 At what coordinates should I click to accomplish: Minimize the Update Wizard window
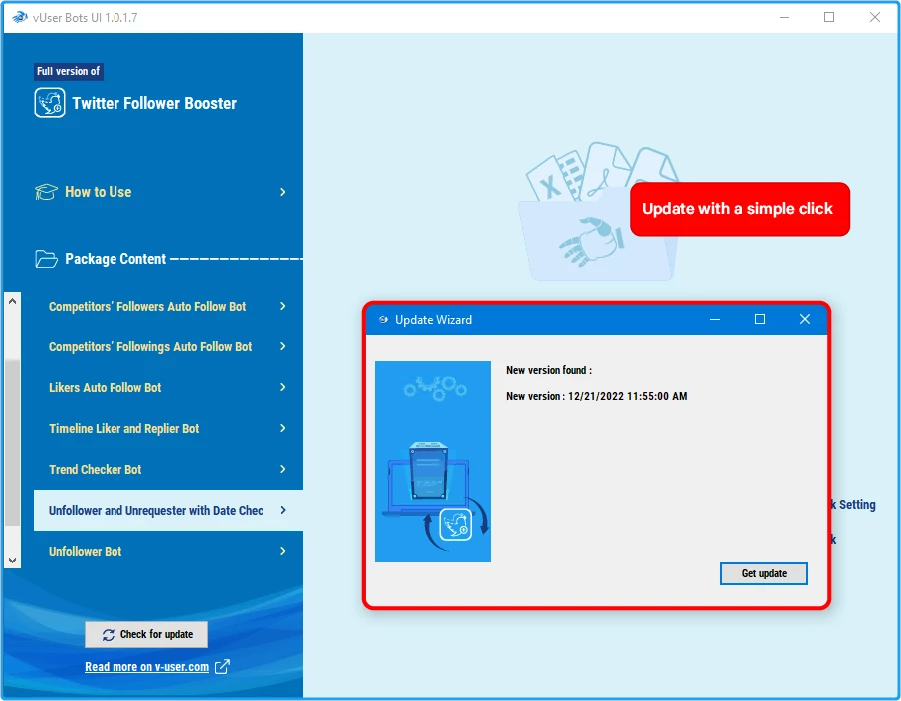tap(715, 319)
